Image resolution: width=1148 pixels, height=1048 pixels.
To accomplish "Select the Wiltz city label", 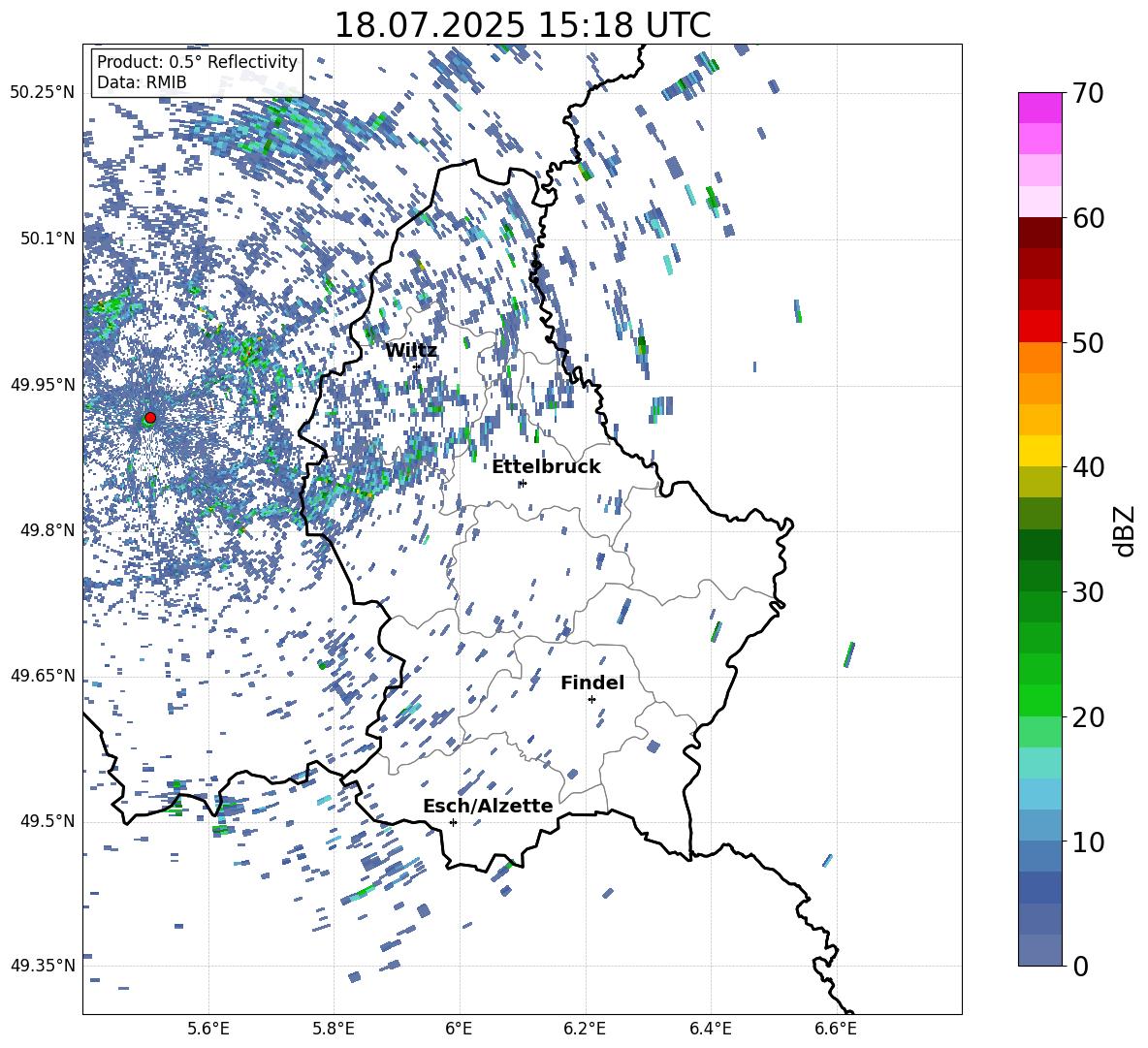I will click(411, 351).
